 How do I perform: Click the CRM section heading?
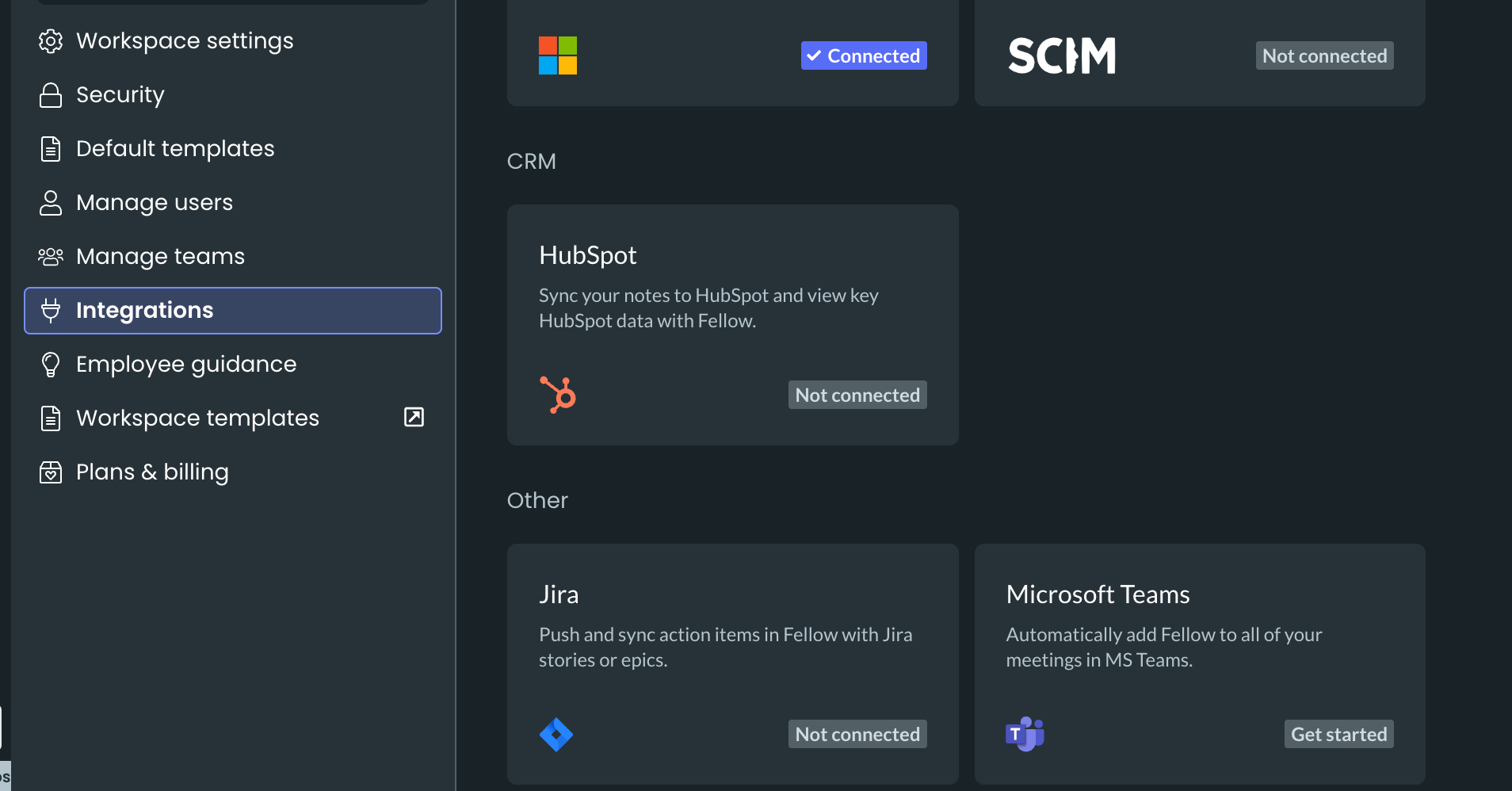532,161
